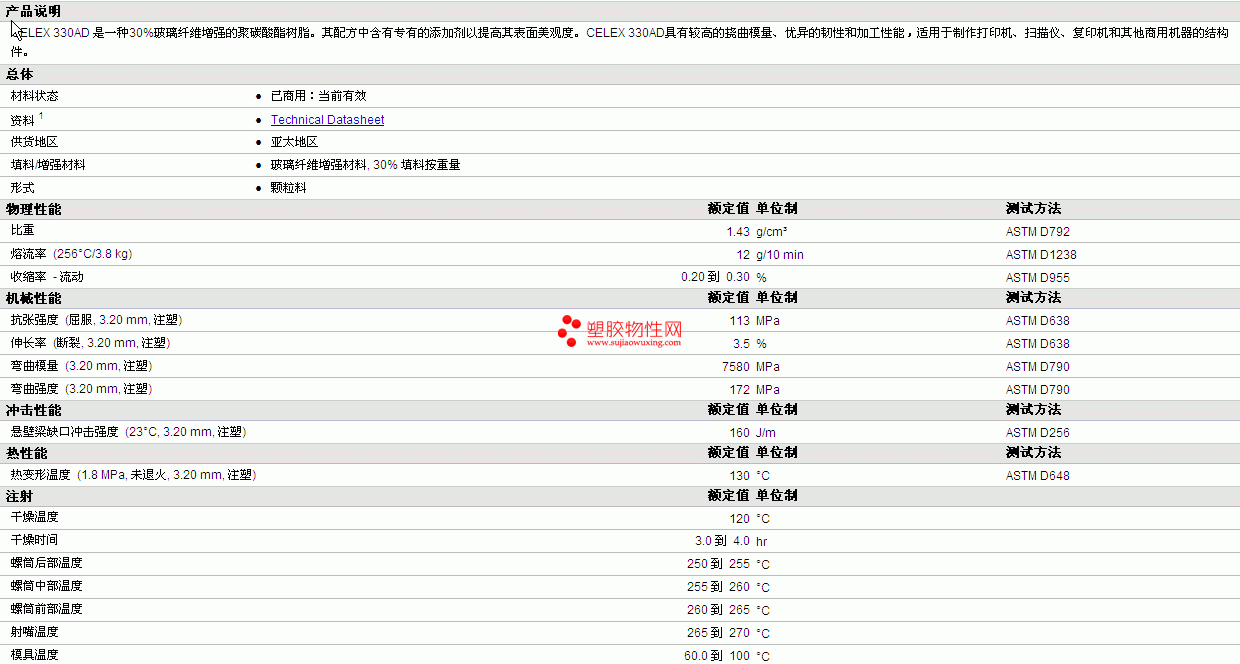This screenshot has width=1240, height=664.
Task: Click the 热性能 section header
Action: click(26, 453)
